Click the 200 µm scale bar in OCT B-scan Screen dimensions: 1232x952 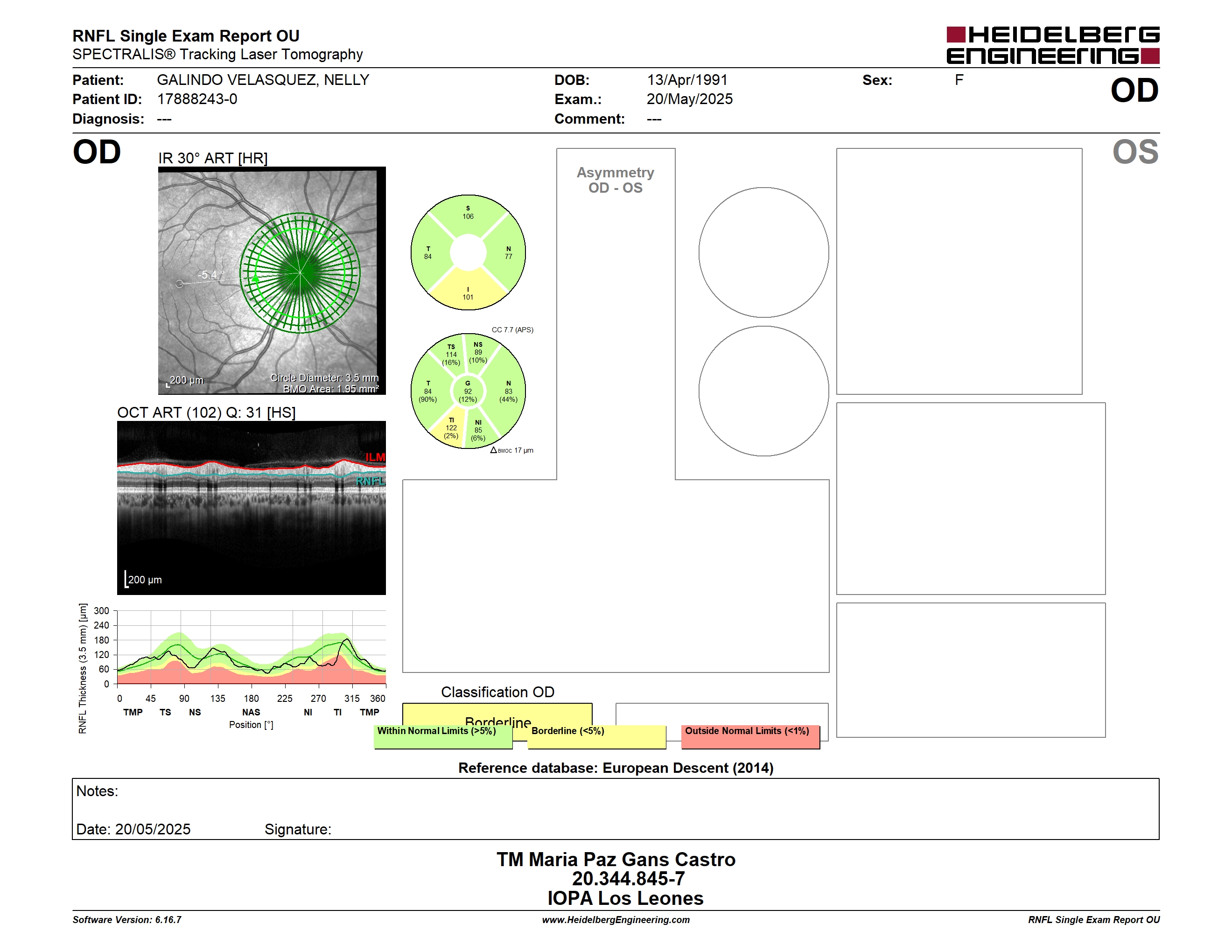coord(143,579)
